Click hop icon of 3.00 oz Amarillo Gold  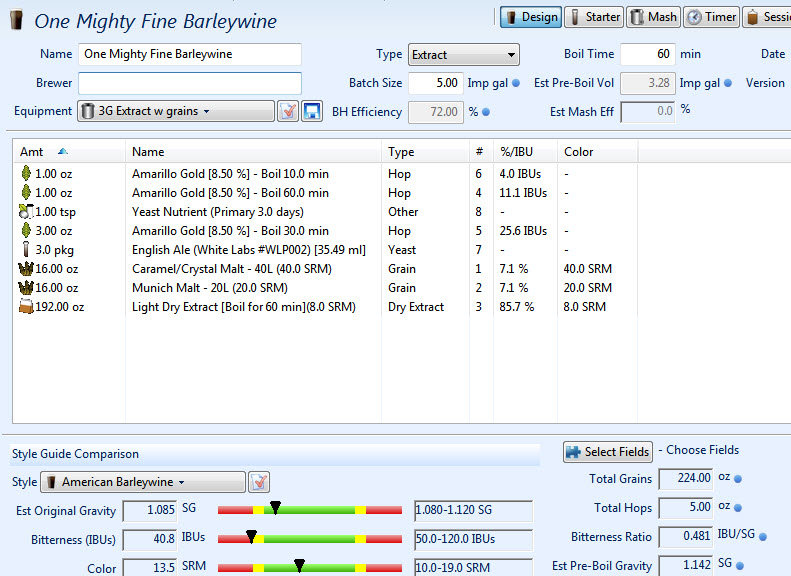[x=26, y=230]
